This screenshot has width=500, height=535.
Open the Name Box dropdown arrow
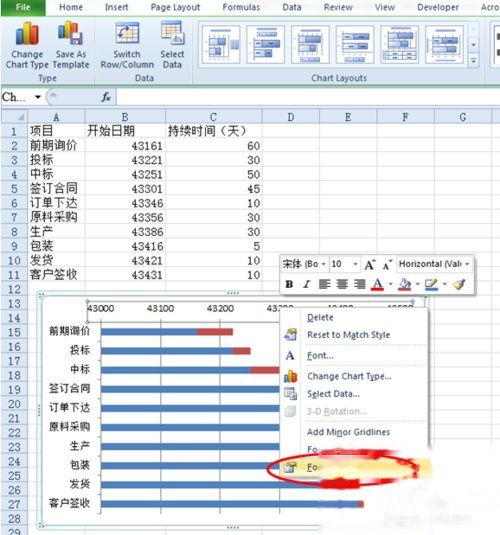tap(38, 97)
